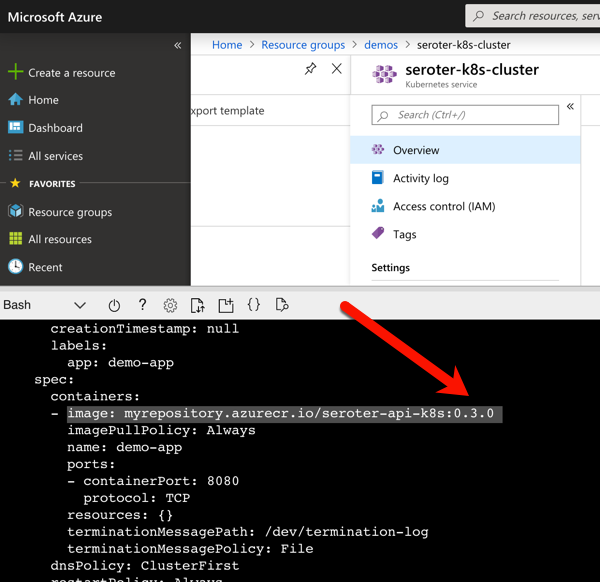This screenshot has height=582, width=600.
Task: Open Activity log menu item
Action: pos(421,178)
